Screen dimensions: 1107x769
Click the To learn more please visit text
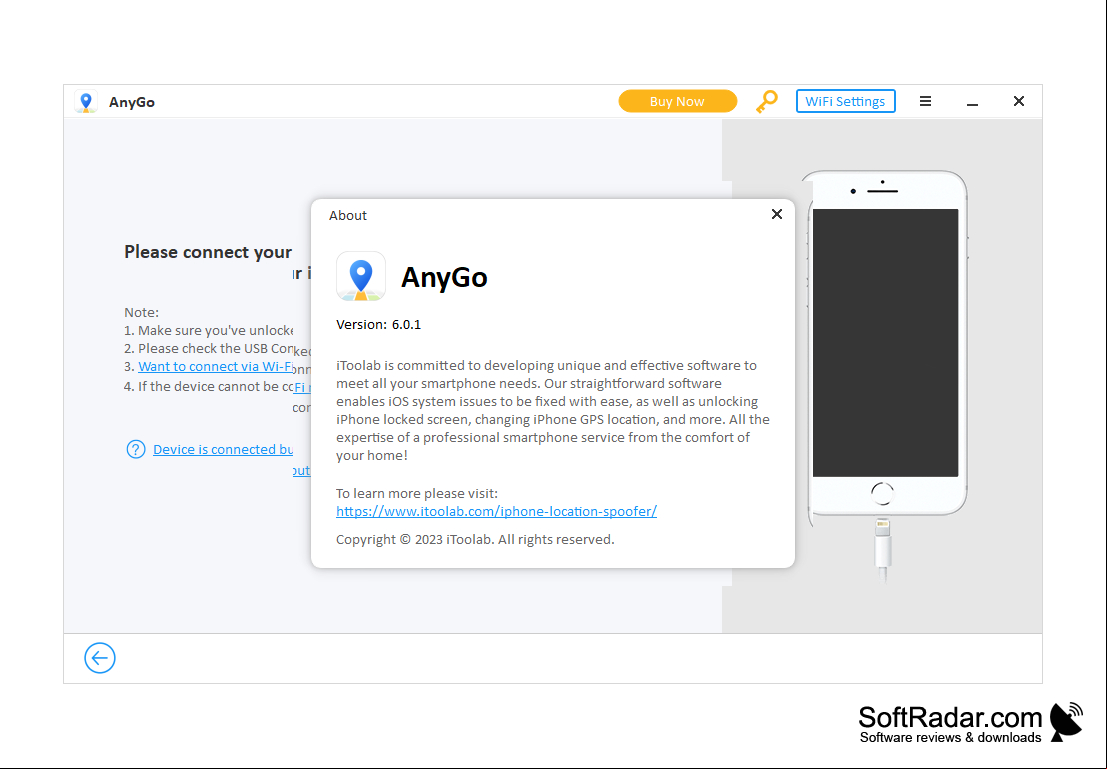[x=417, y=494]
